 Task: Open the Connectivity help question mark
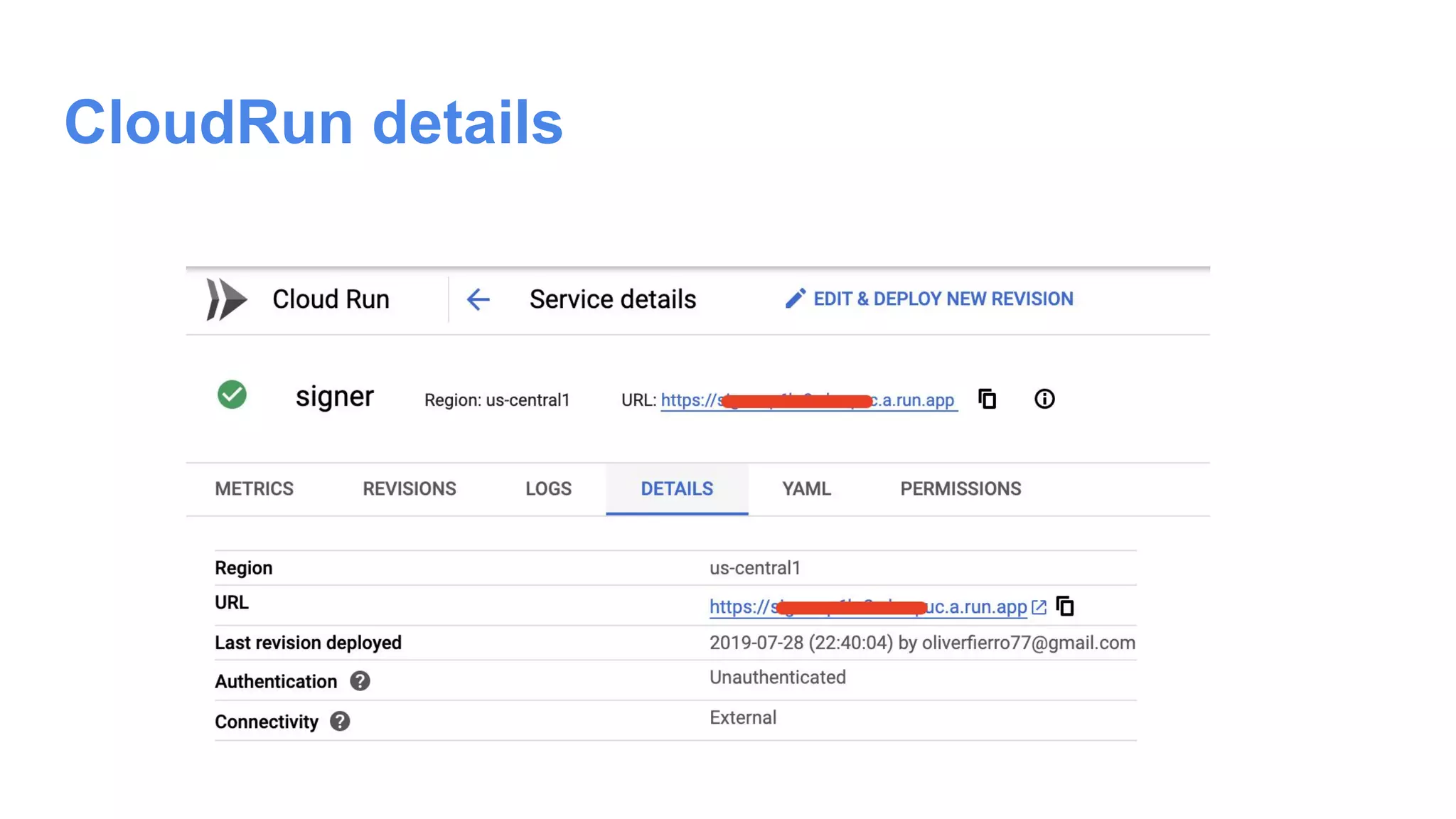click(x=340, y=722)
